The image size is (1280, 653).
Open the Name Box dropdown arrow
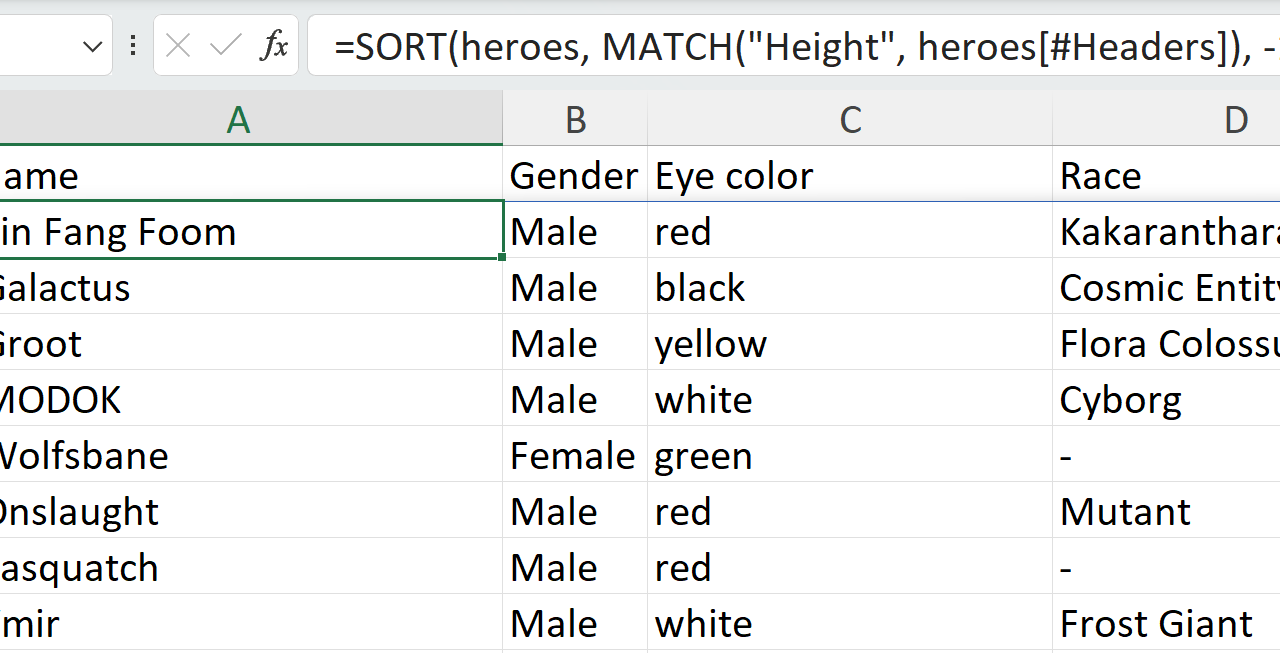click(x=93, y=46)
